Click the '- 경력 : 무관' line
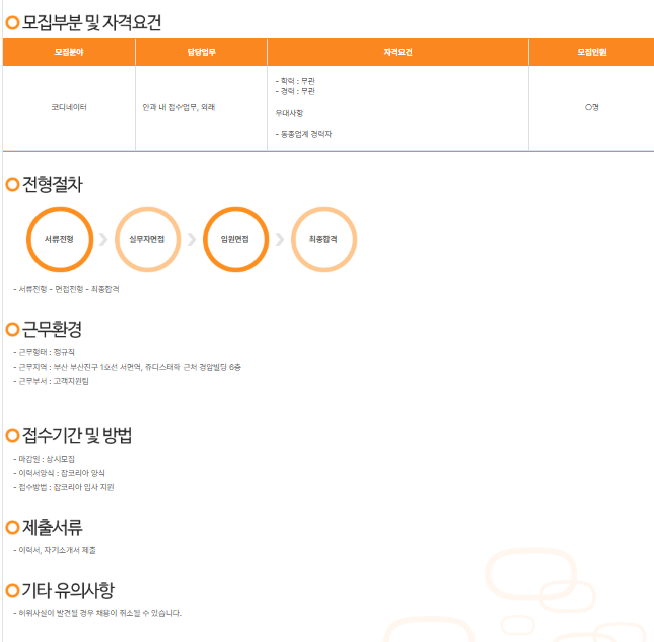 295,91
